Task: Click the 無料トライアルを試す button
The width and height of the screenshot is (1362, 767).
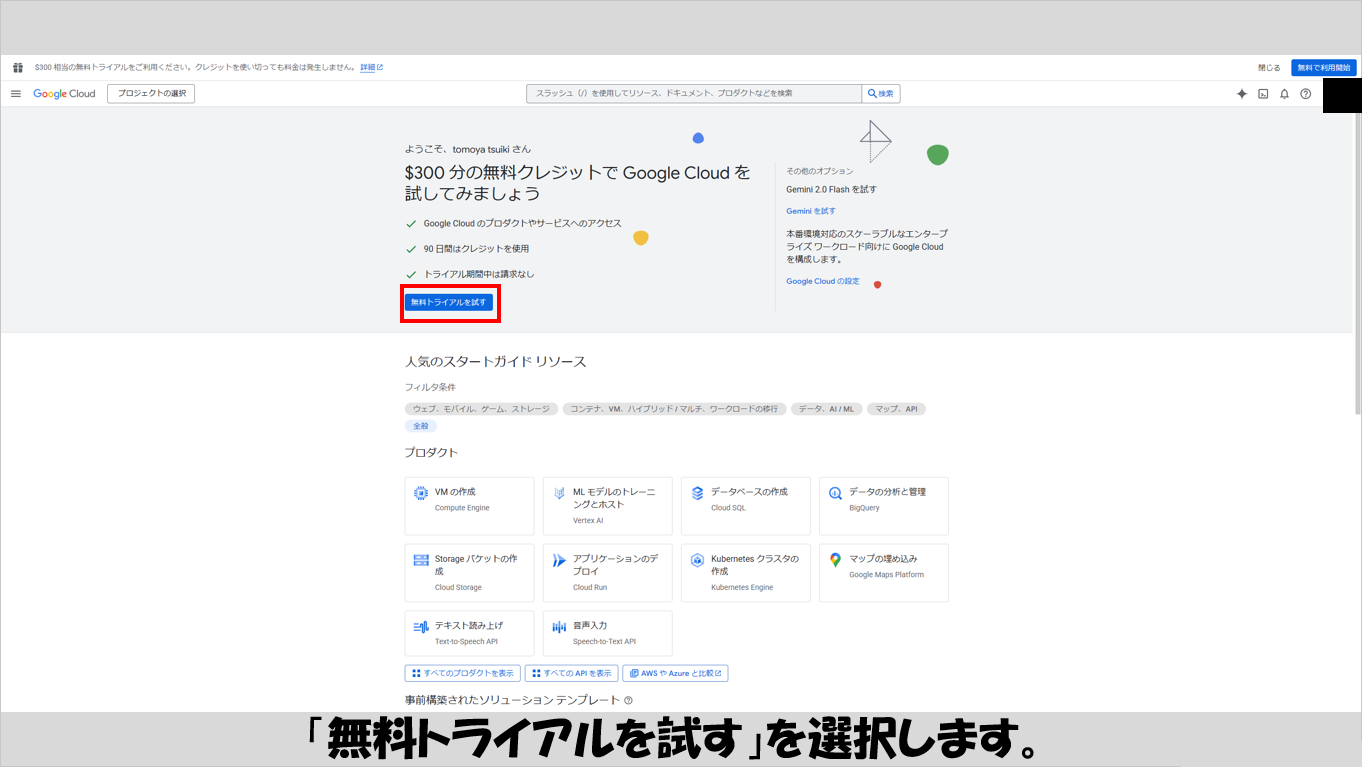Action: point(449,302)
